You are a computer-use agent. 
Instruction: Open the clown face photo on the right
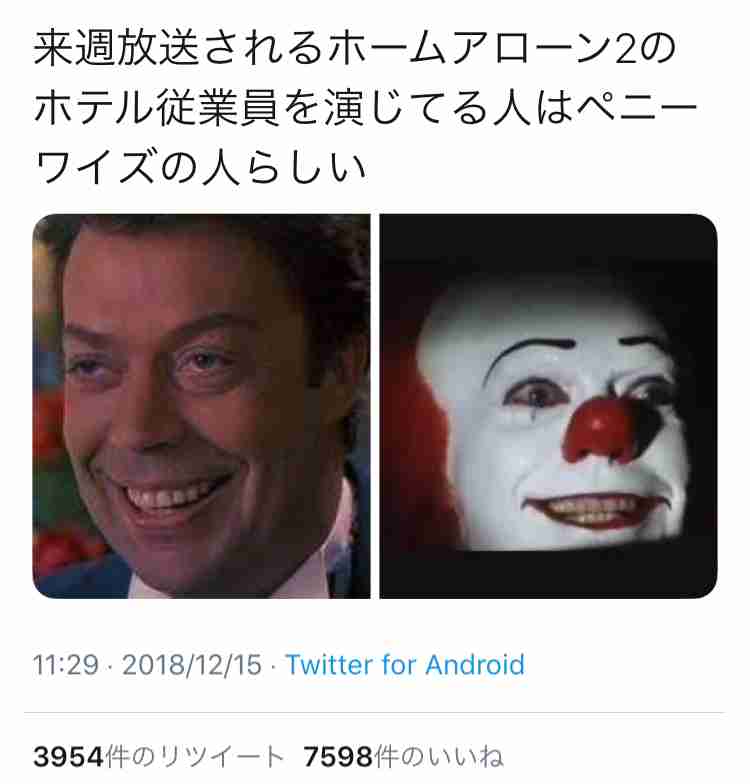548,406
